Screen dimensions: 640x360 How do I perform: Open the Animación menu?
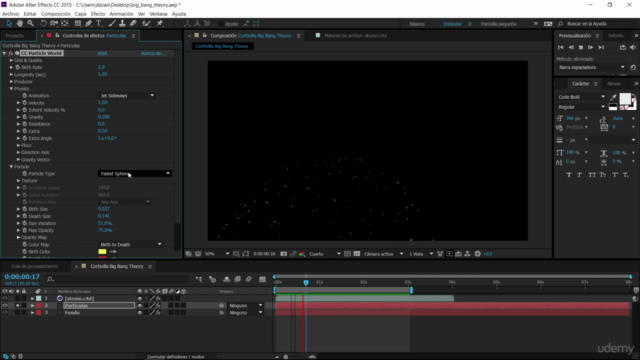pyautogui.click(x=121, y=14)
